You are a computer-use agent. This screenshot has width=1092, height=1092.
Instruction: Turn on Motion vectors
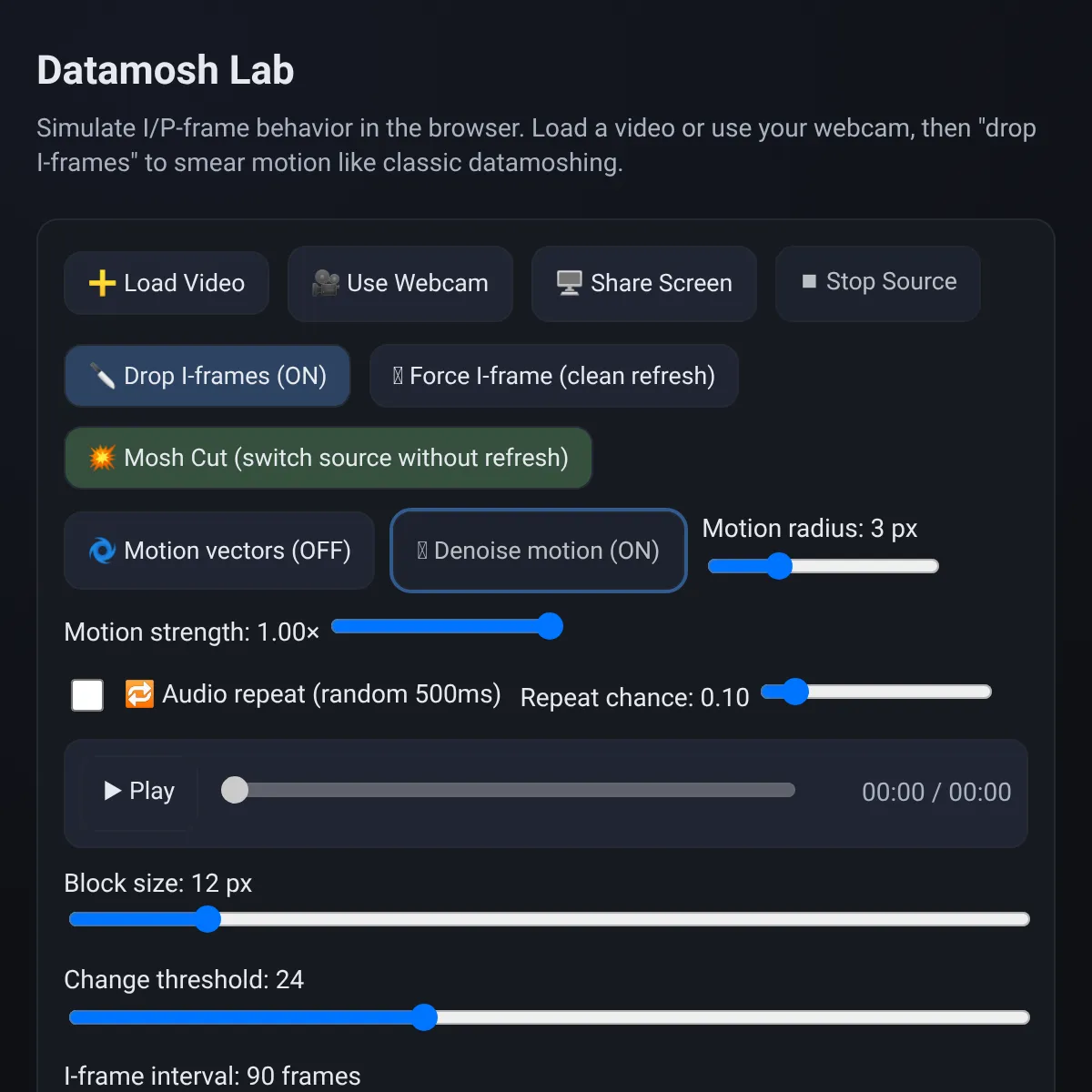[x=219, y=551]
